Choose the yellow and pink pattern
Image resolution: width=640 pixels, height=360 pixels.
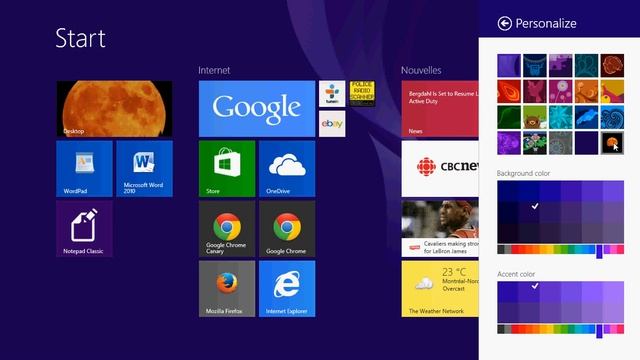(612, 91)
